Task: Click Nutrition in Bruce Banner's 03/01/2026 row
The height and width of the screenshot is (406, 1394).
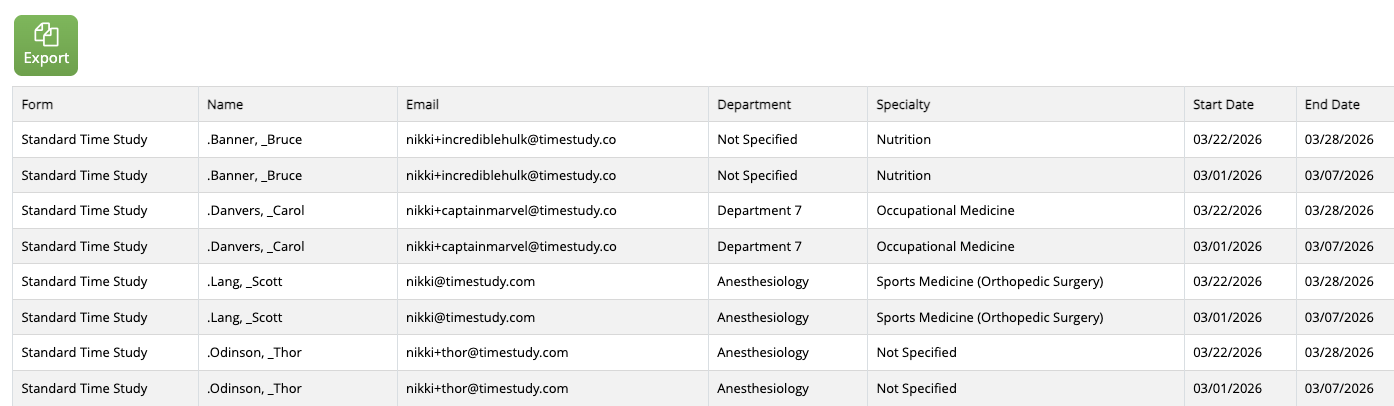Action: coord(903,175)
